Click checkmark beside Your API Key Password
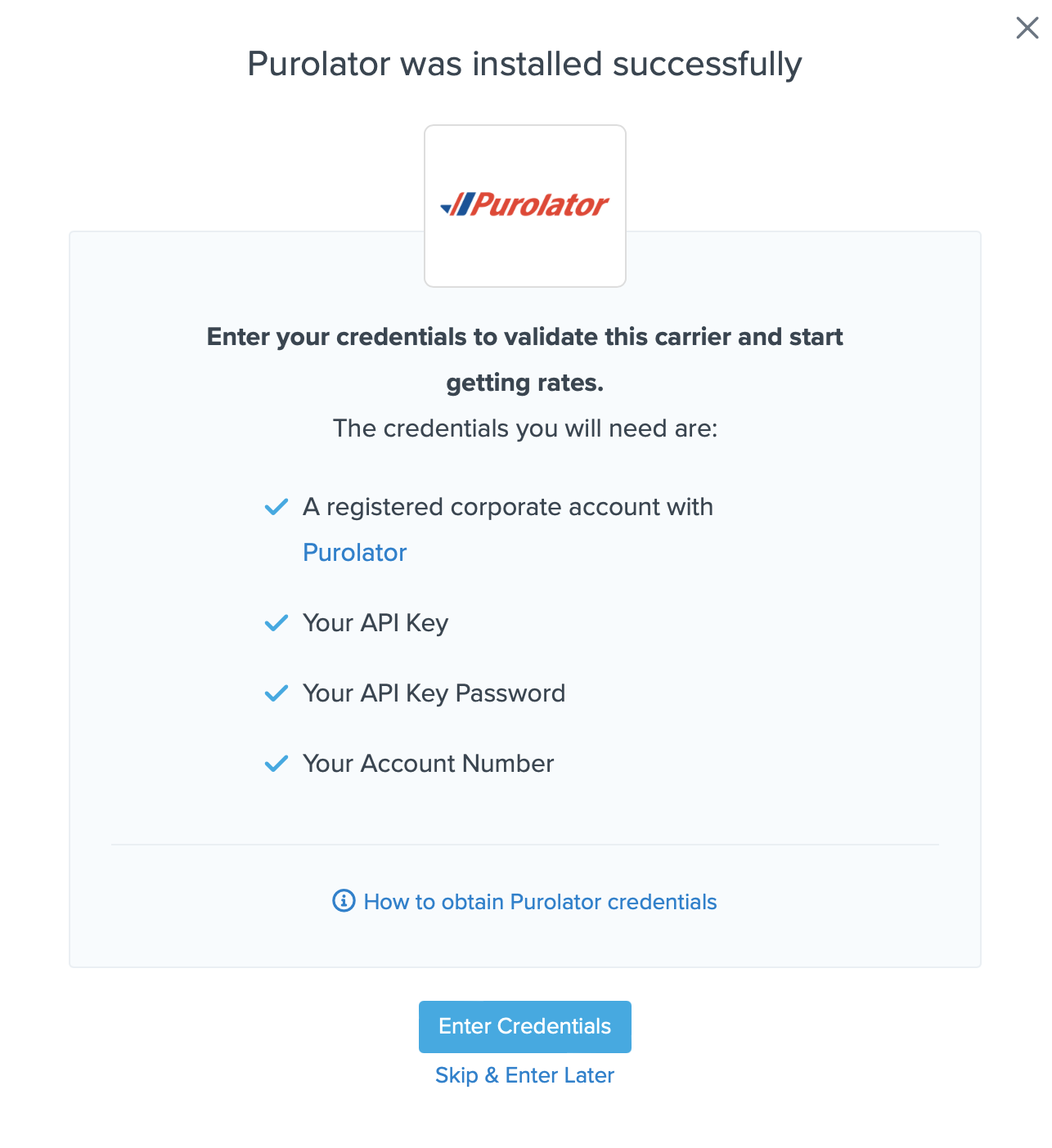The height and width of the screenshot is (1148, 1052). coord(276,693)
